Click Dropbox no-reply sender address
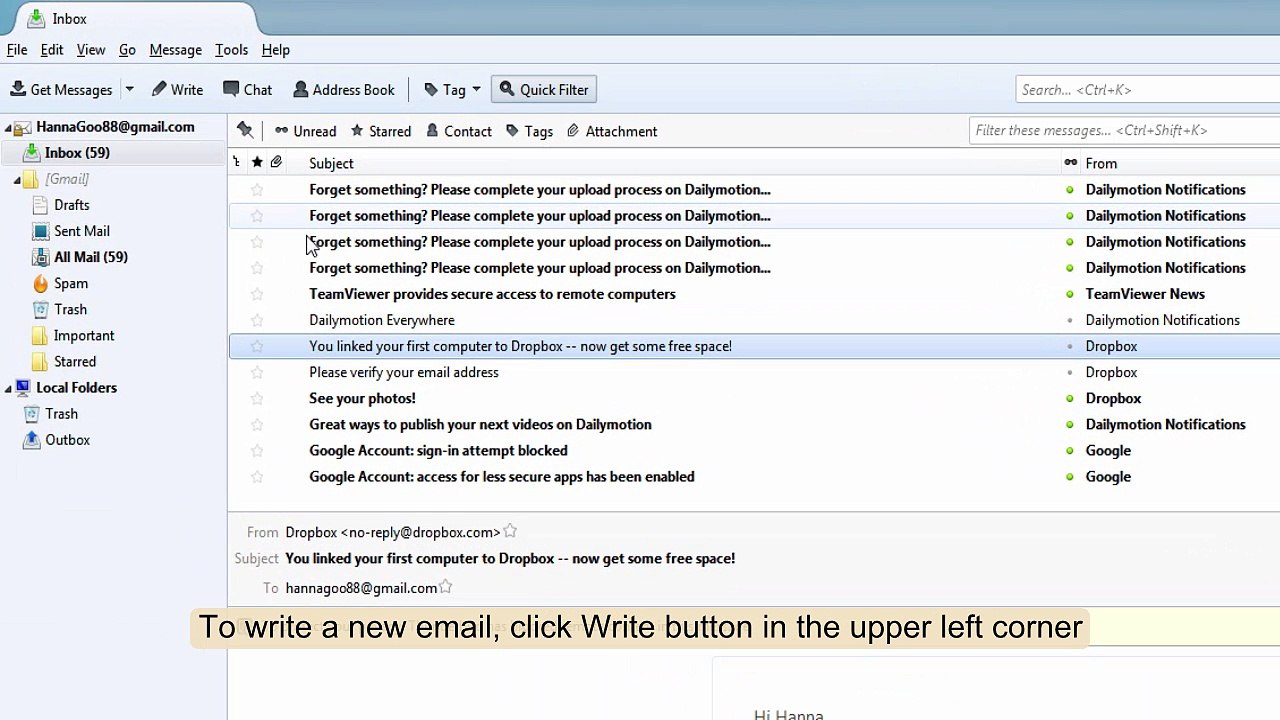This screenshot has height=720, width=1280. 393,533
